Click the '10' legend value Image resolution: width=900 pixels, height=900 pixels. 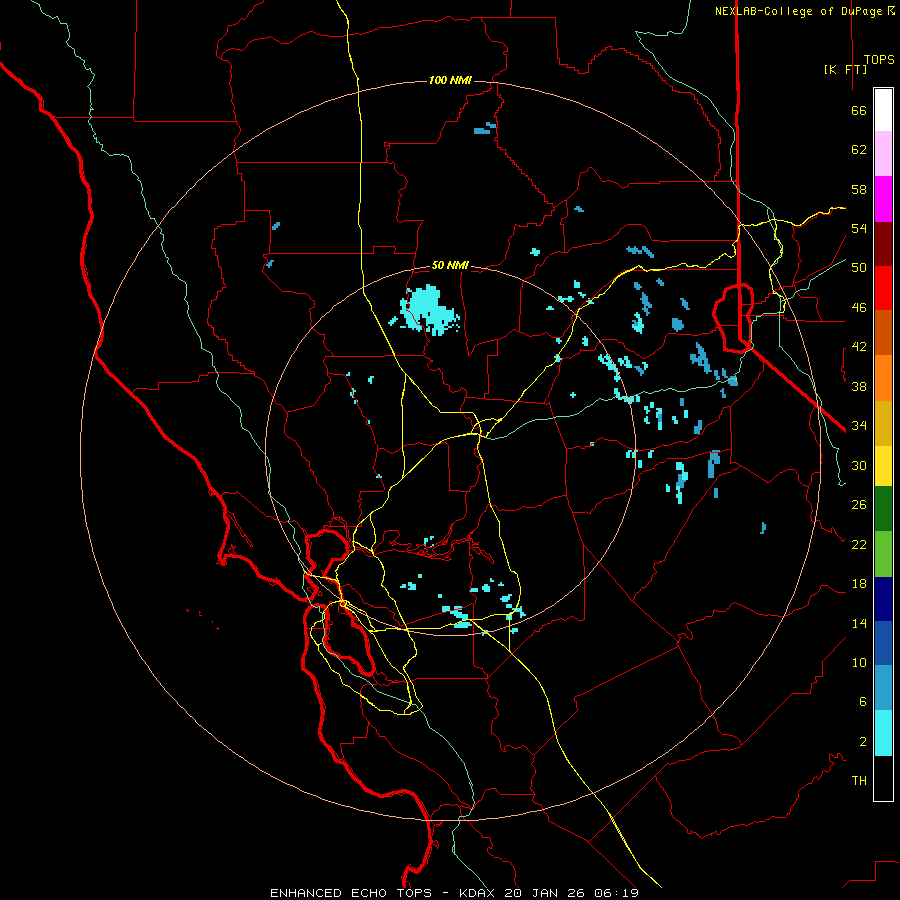click(x=859, y=663)
